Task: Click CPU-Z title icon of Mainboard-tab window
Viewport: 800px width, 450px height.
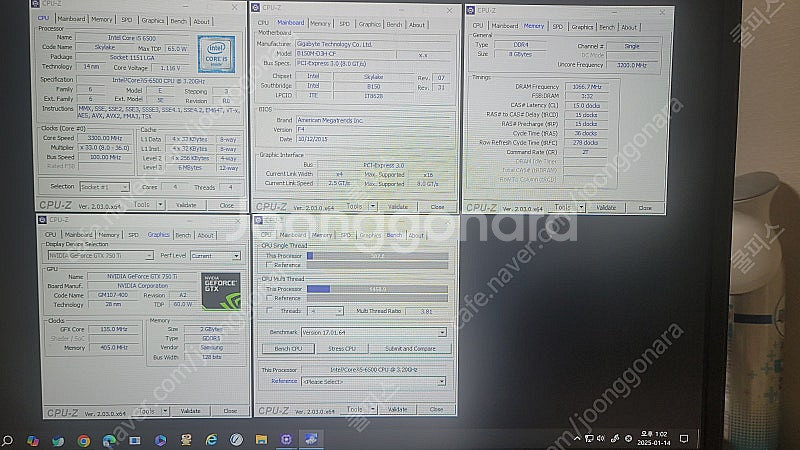Action: tap(256, 8)
